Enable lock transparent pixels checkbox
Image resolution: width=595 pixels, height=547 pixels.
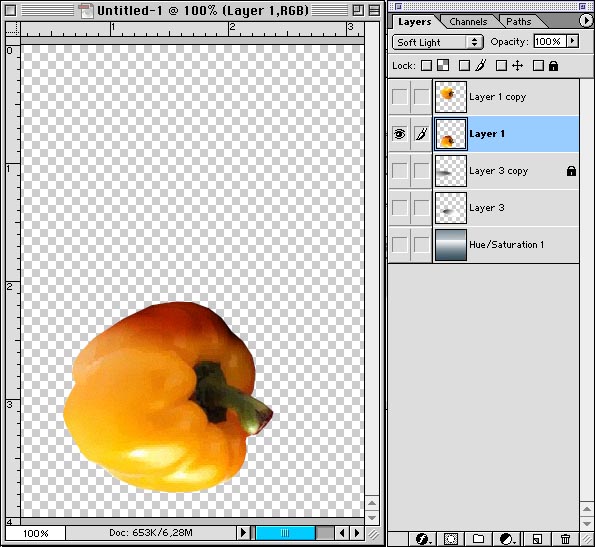[427, 66]
